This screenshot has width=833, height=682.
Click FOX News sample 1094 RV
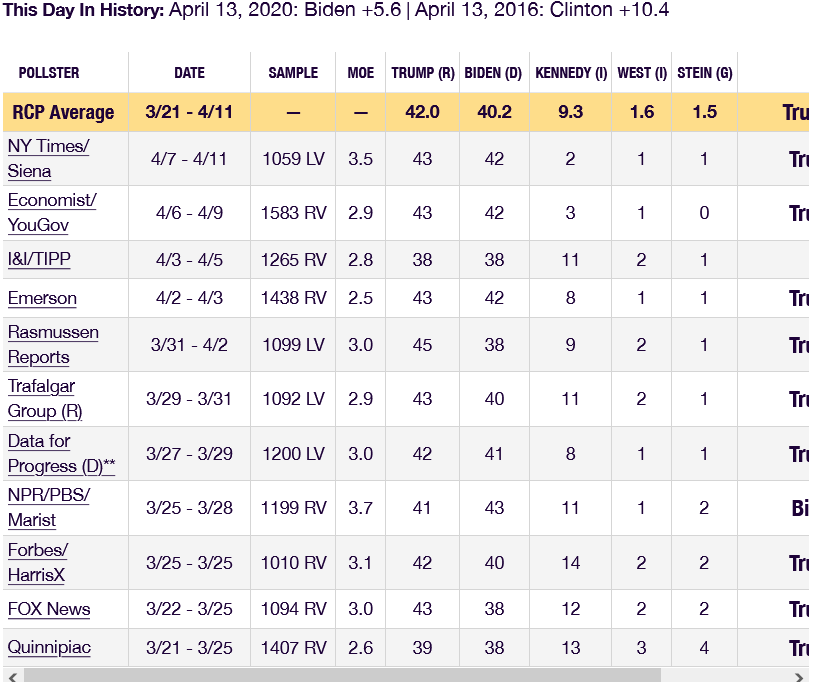tap(293, 609)
